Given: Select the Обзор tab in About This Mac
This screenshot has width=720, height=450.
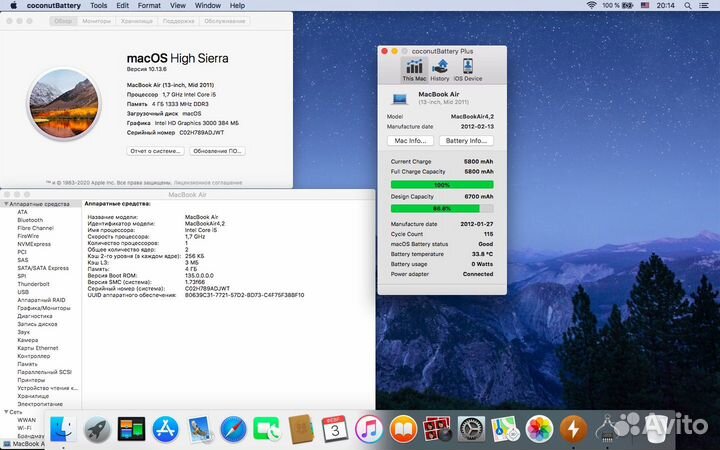Looking at the screenshot, I should click(63, 21).
